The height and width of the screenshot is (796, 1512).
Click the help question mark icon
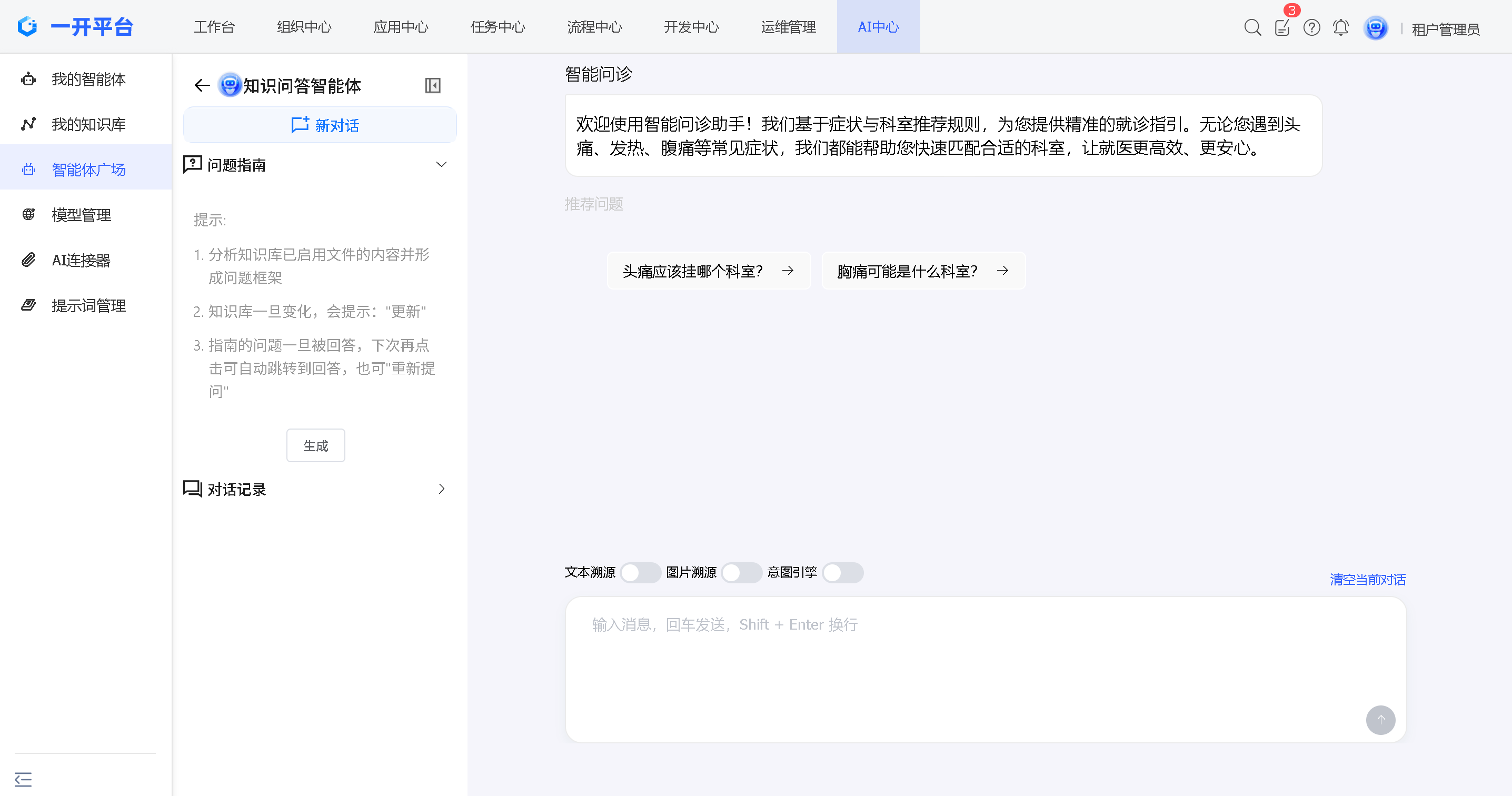coord(1311,27)
